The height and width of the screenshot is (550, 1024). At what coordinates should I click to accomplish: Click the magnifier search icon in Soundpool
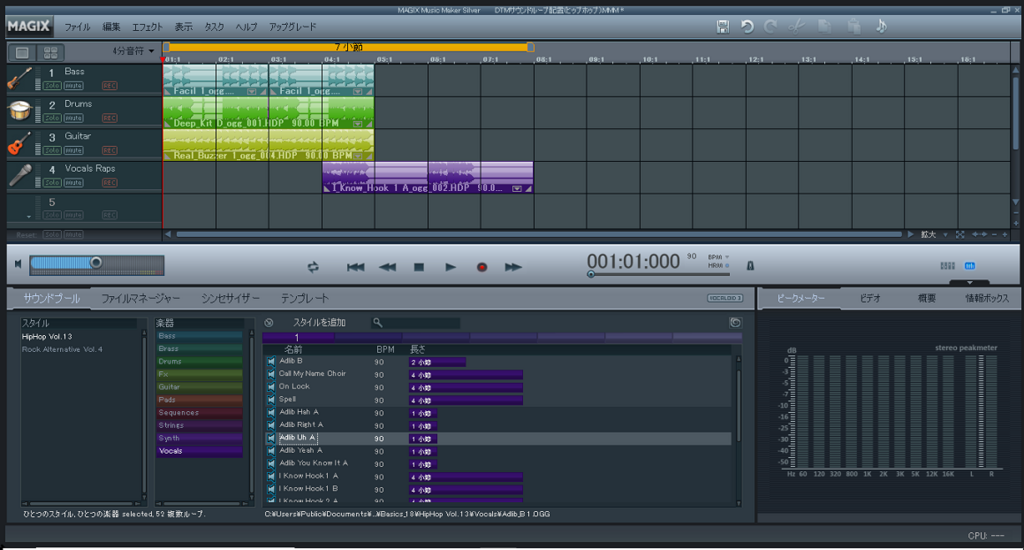(x=377, y=323)
